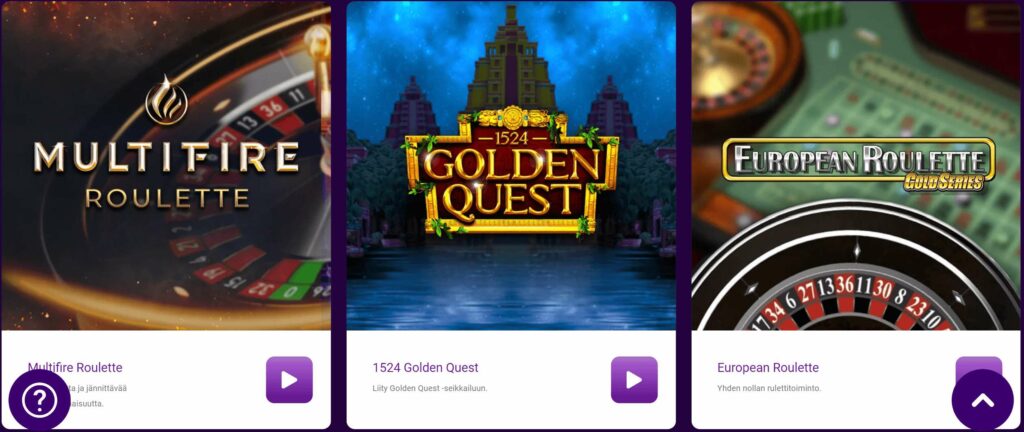Click the gold-framed Golden Quest logo sign
This screenshot has height=432, width=1024.
coord(511,172)
